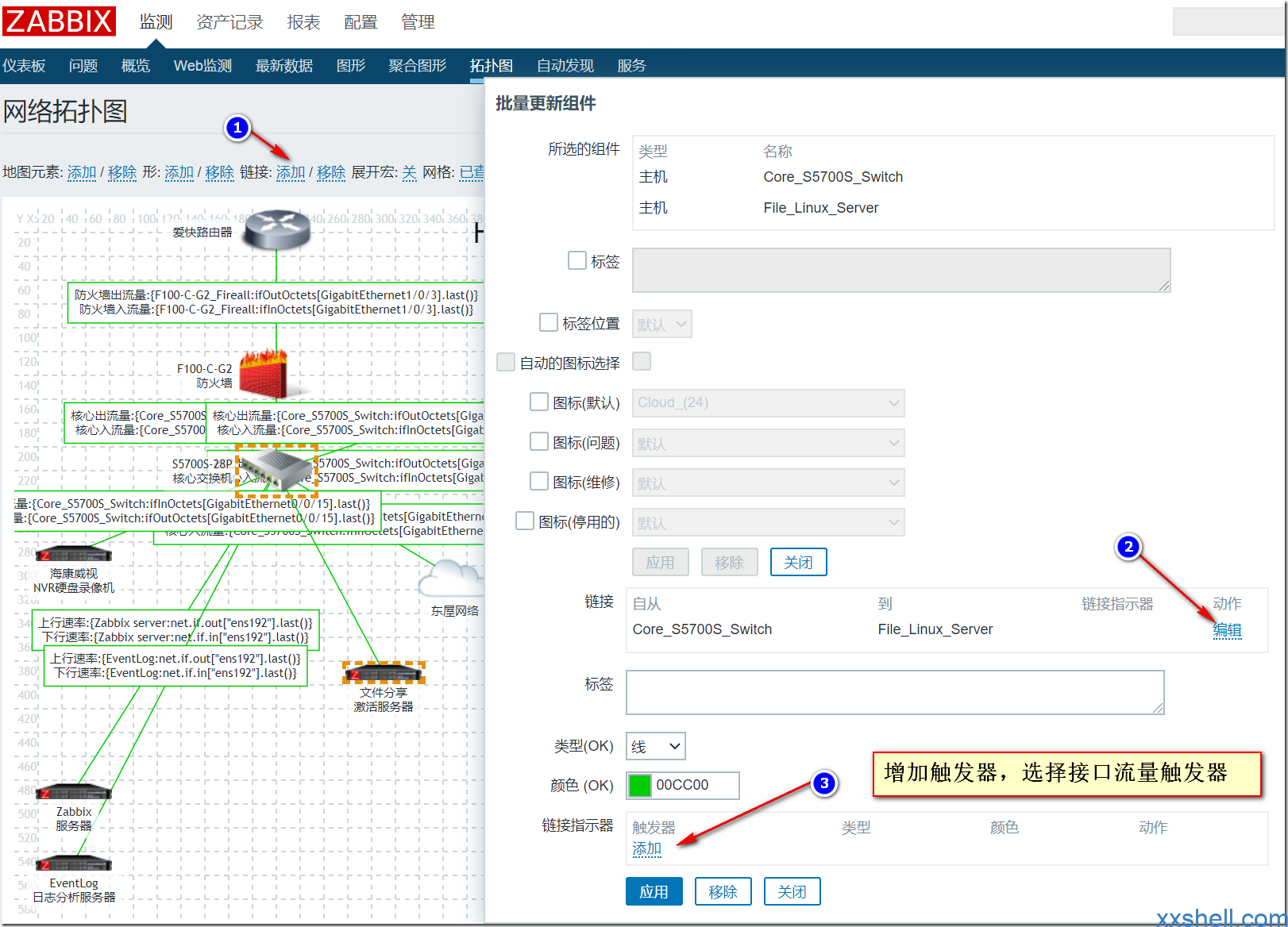Open the 图标(维修) dropdown

769,483
